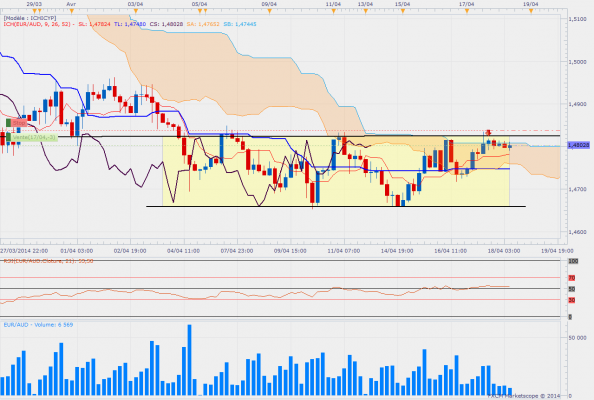Click the orange event marker under 09/04
This screenshot has width=594, height=400.
coord(269,11)
